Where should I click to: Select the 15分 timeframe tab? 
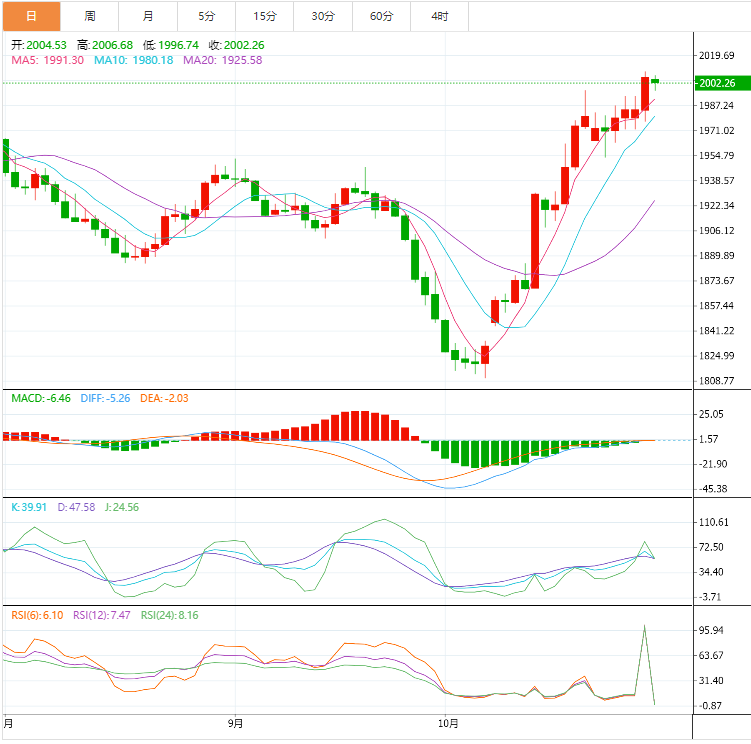pos(265,16)
